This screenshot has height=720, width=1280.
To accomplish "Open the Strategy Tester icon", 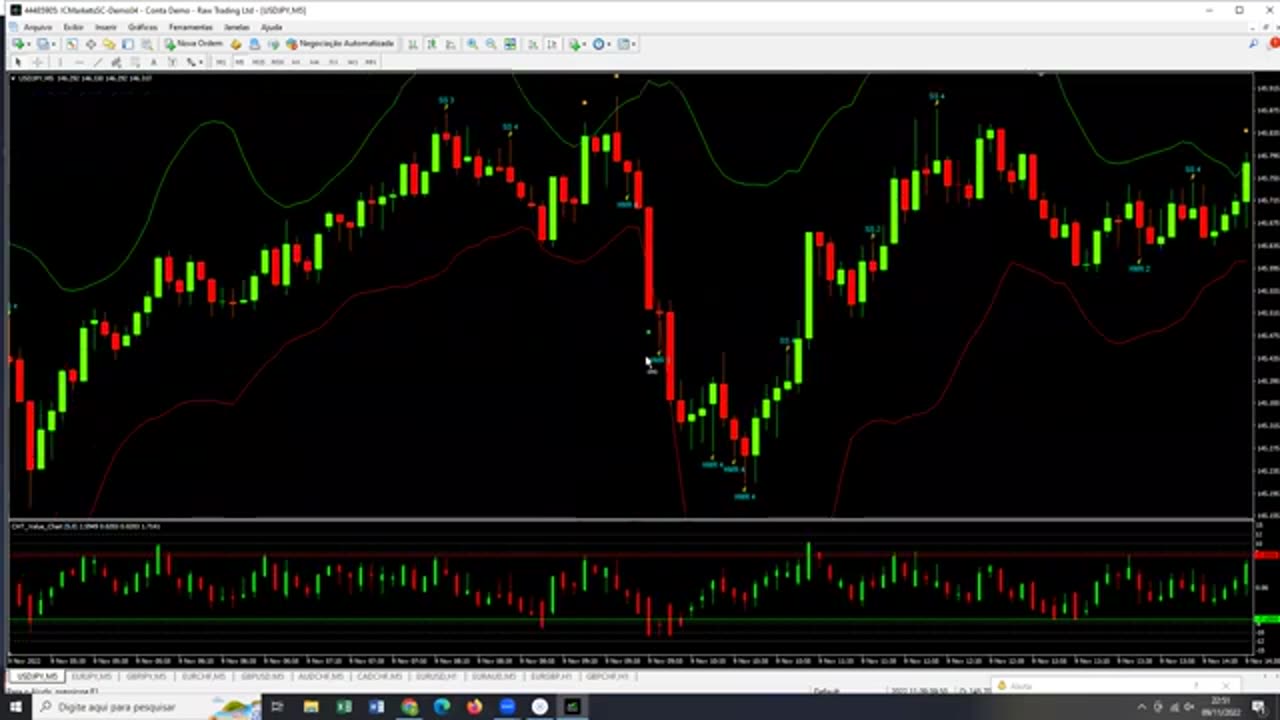I will click(146, 44).
